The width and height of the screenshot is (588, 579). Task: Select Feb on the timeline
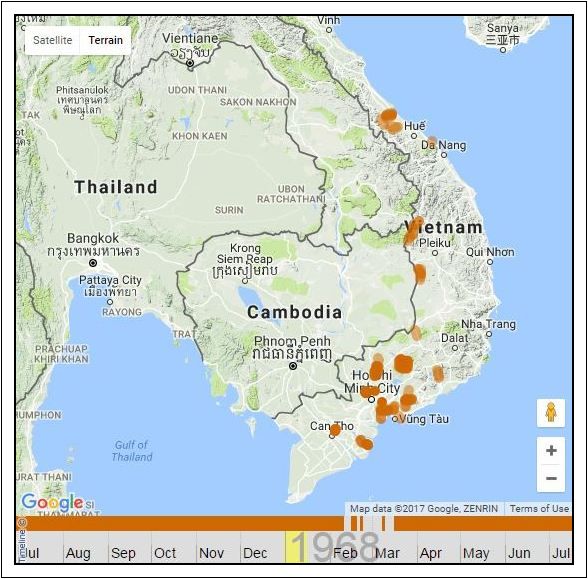[345, 553]
